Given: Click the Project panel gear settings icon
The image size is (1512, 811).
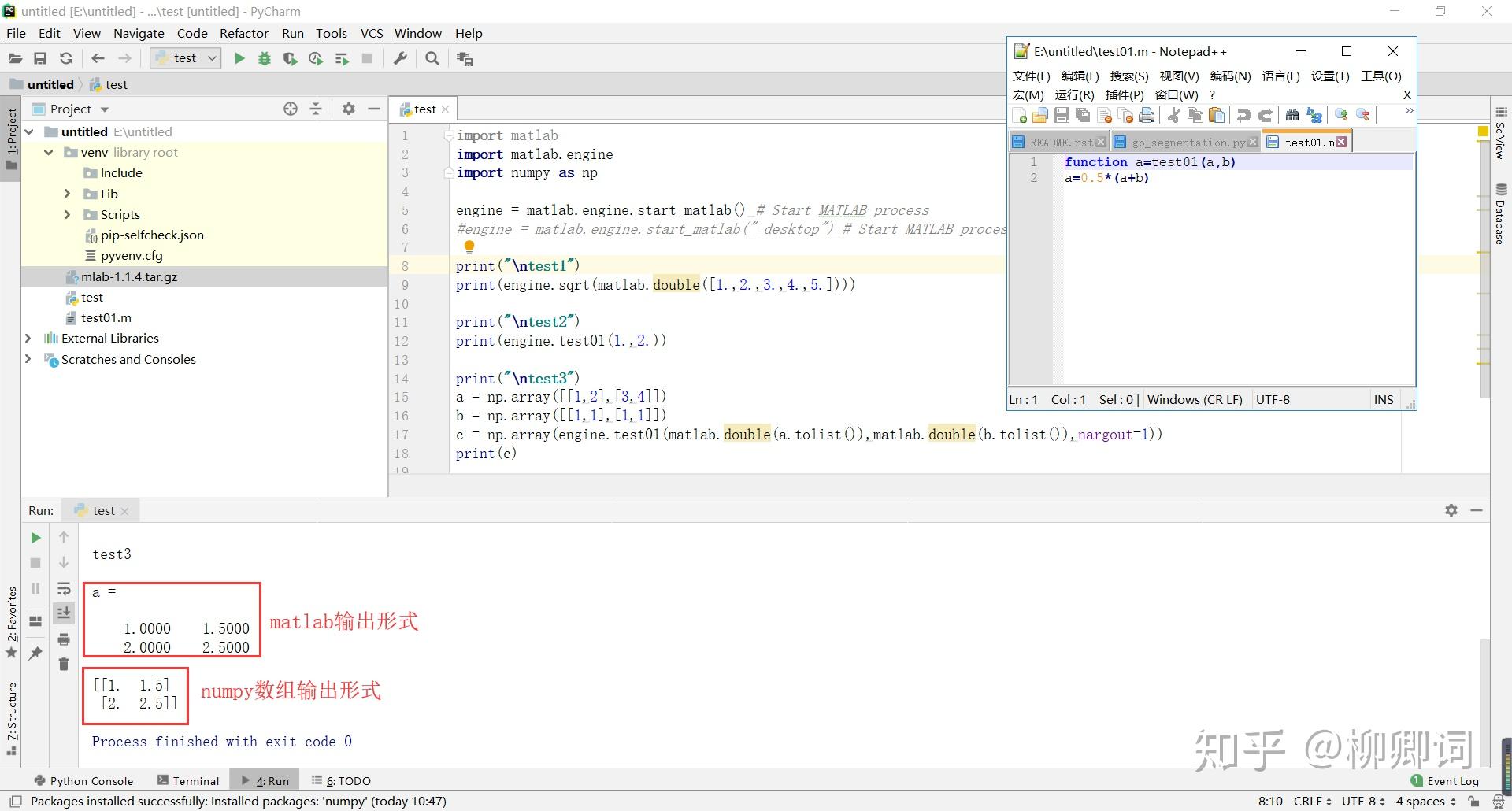Looking at the screenshot, I should [349, 109].
